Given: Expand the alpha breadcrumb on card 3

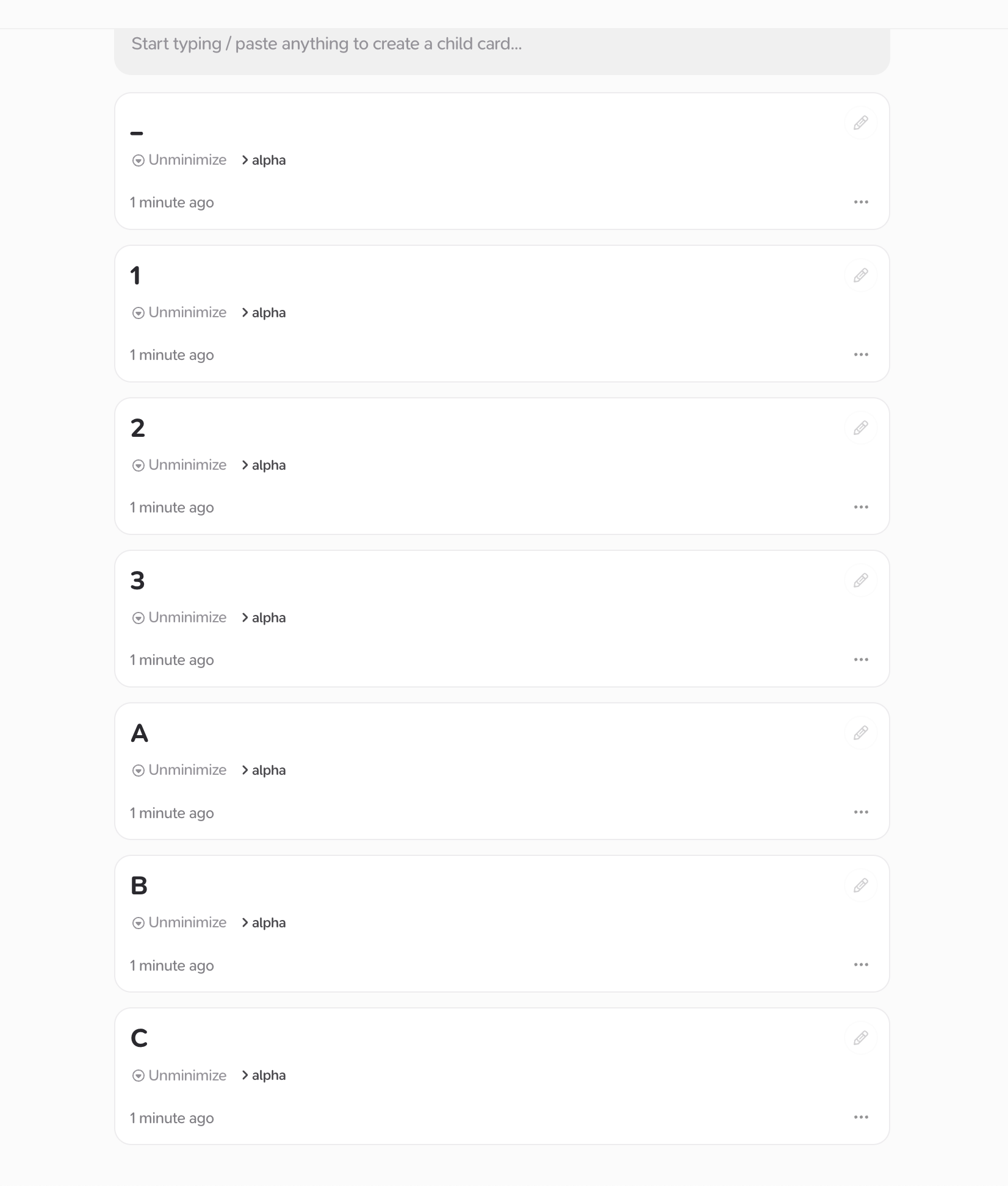Looking at the screenshot, I should tap(264, 617).
